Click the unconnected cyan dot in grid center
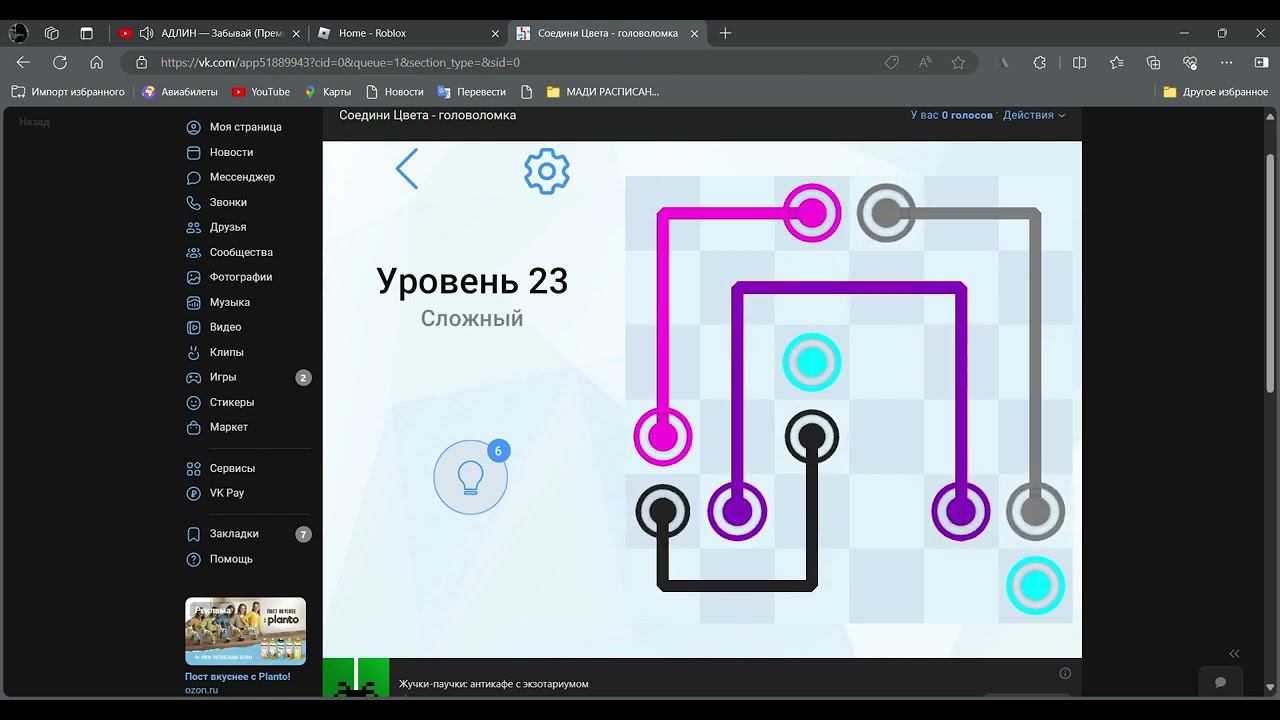The image size is (1280, 720). point(812,362)
